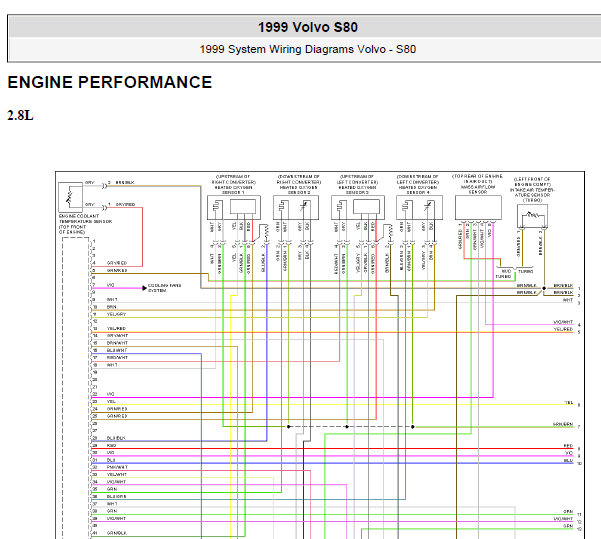Click the "VIO" label at pin 22
The image size is (601, 539).
[x=110, y=394]
